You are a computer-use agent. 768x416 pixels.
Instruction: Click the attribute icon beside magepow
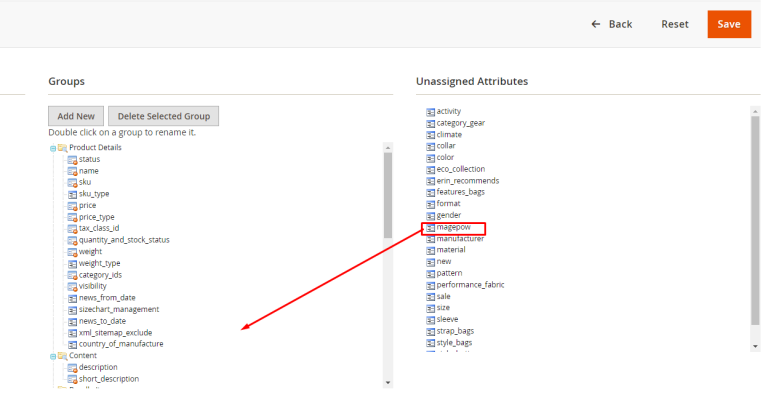click(x=430, y=228)
